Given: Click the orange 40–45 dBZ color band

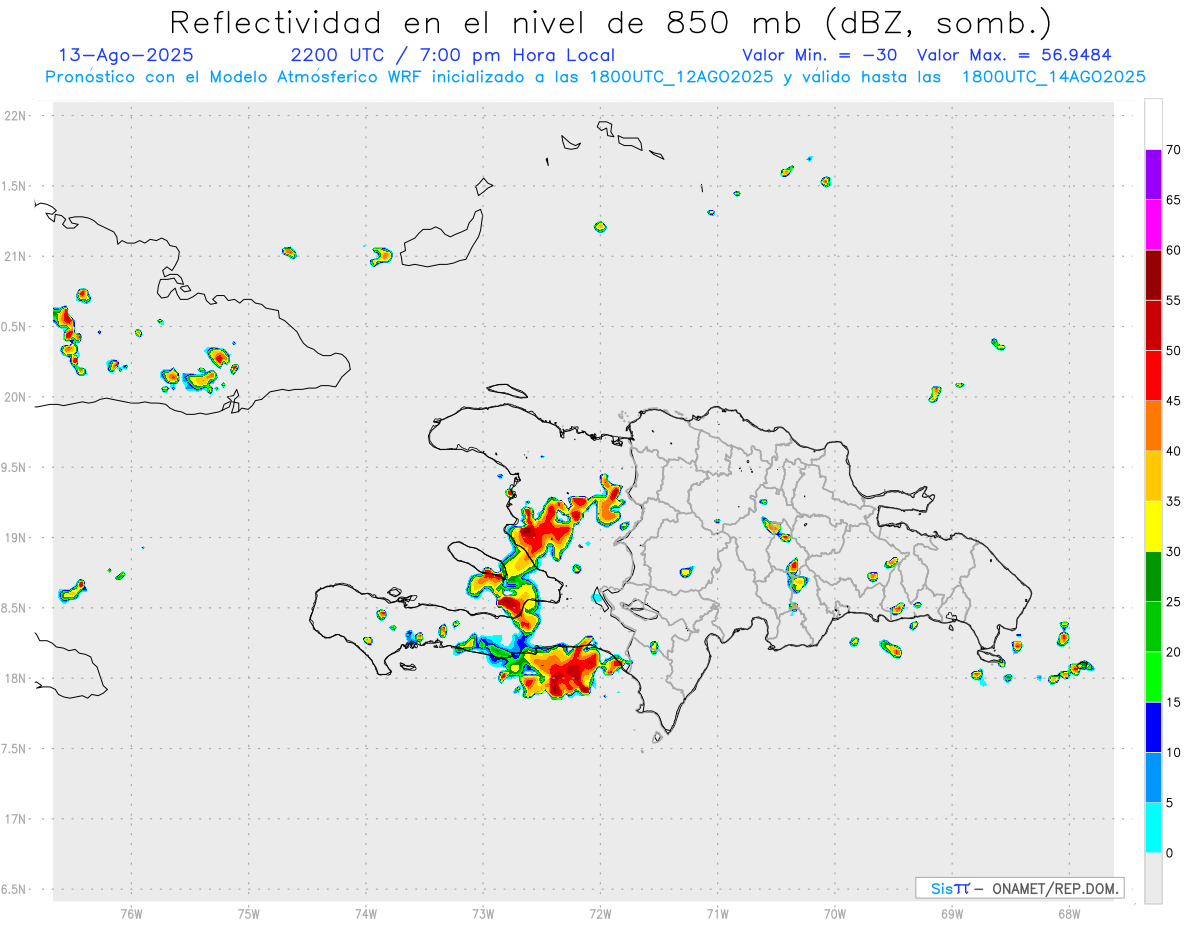Looking at the screenshot, I should pos(1154,426).
